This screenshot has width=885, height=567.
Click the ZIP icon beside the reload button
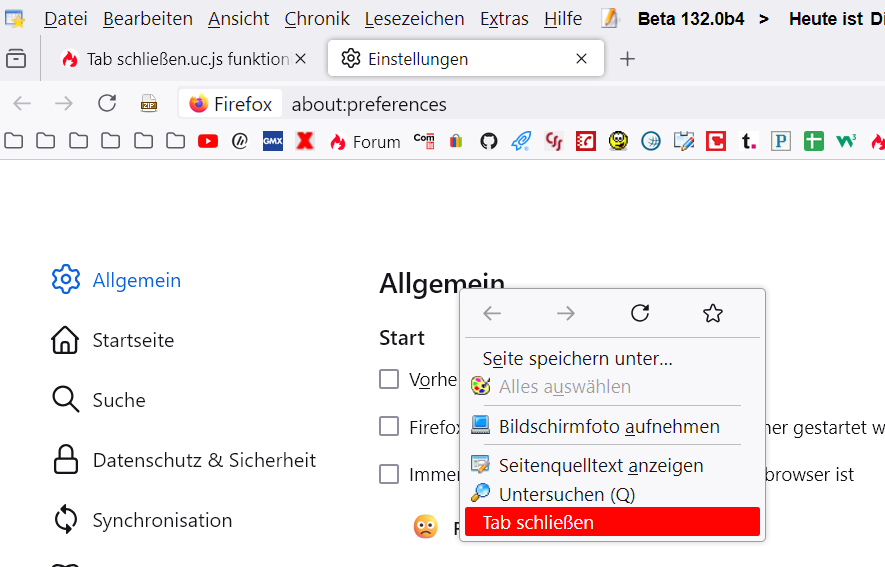(149, 103)
